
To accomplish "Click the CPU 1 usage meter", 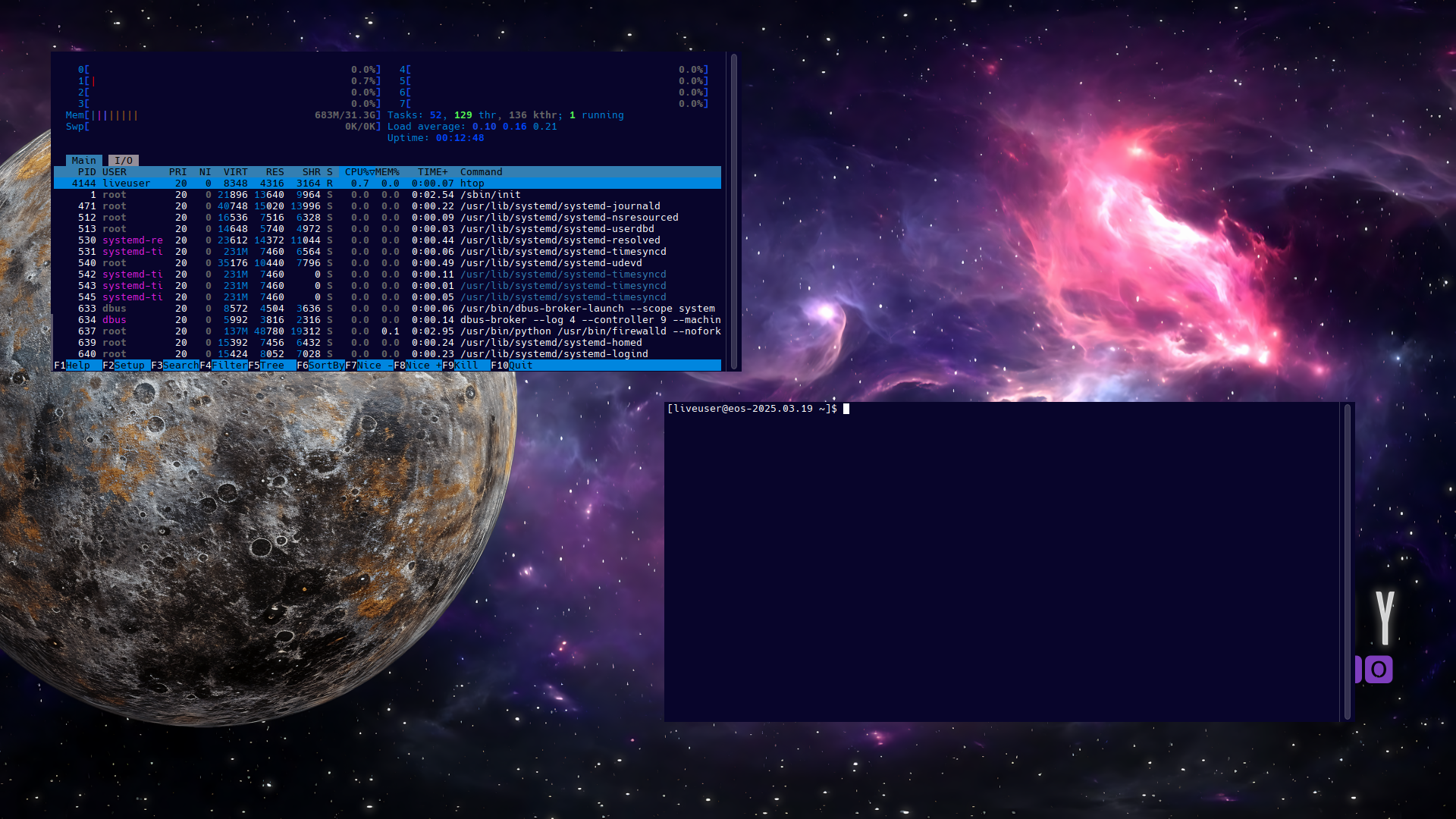I will tap(230, 81).
